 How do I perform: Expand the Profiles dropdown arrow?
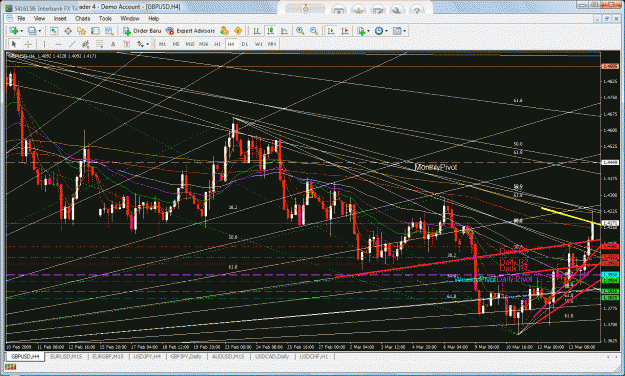click(39, 31)
